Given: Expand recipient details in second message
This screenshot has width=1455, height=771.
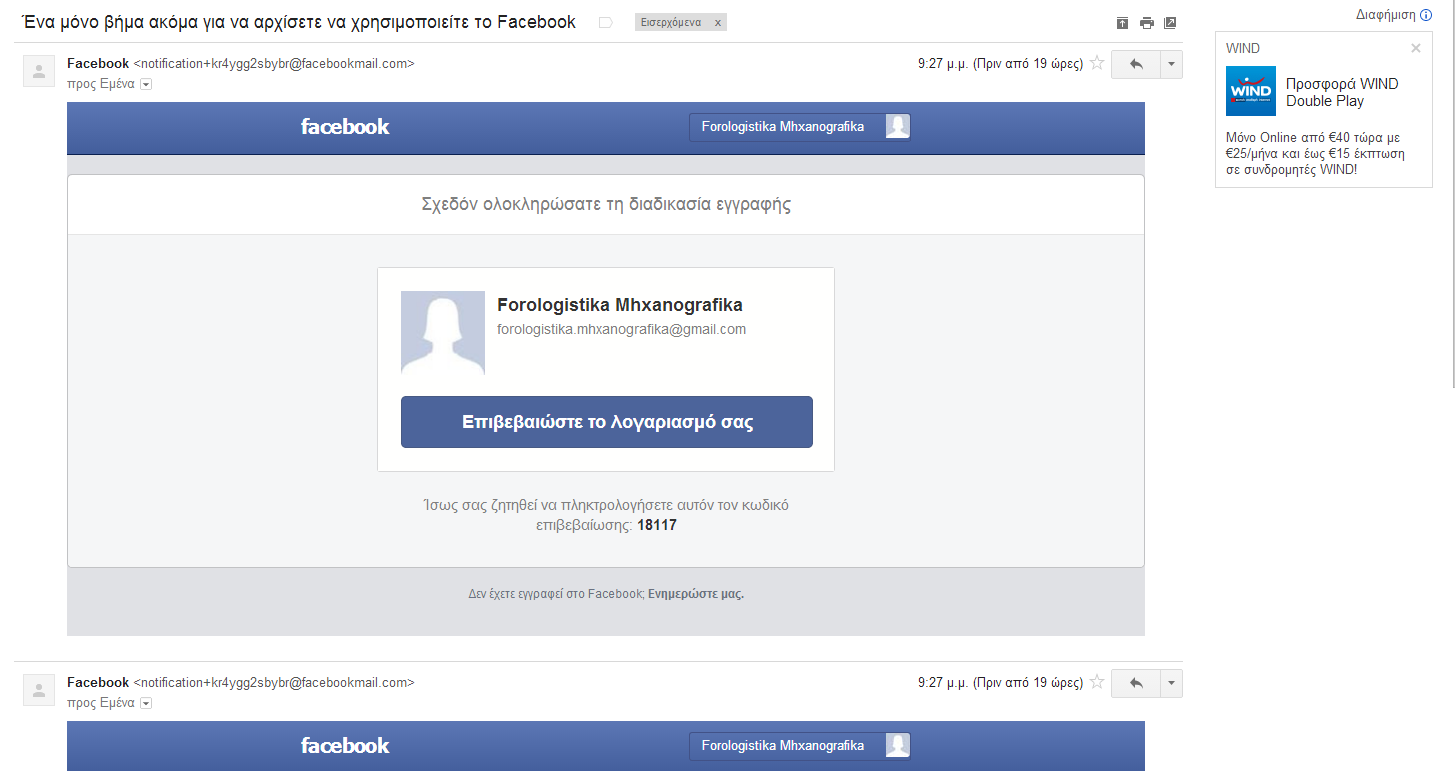Looking at the screenshot, I should pyautogui.click(x=146, y=704).
